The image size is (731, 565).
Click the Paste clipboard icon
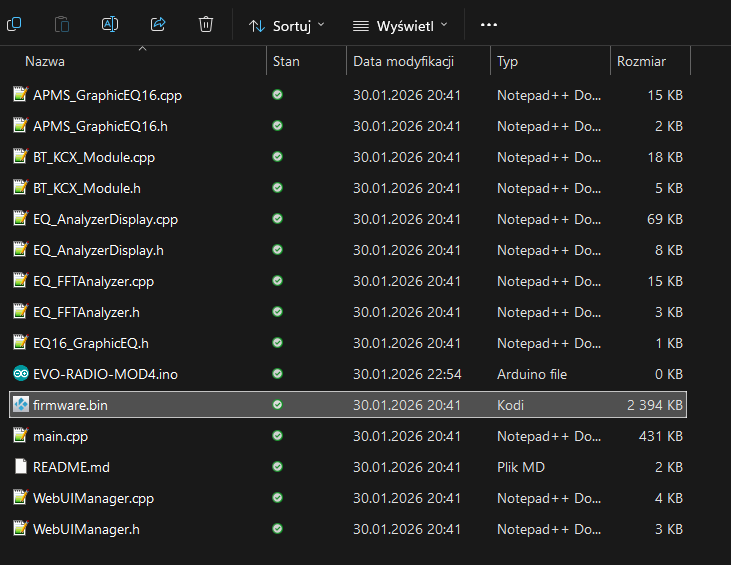coord(62,23)
